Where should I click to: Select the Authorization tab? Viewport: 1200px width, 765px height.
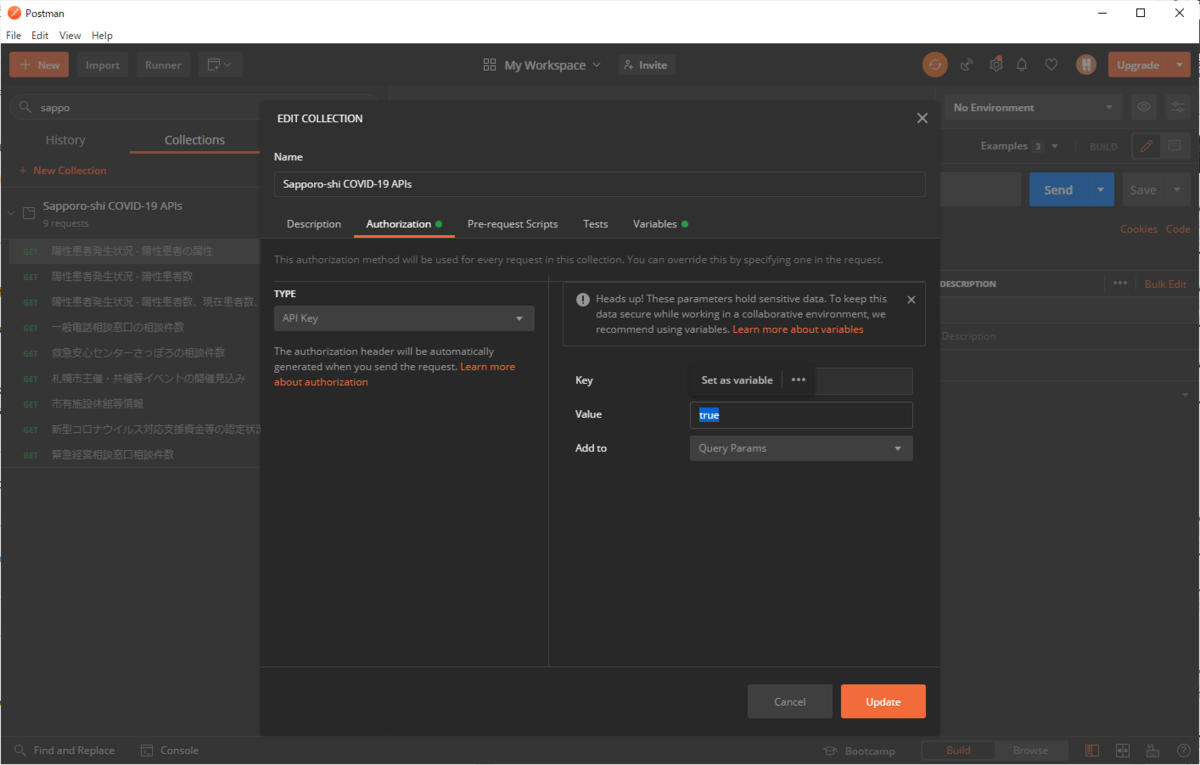pyautogui.click(x=404, y=224)
